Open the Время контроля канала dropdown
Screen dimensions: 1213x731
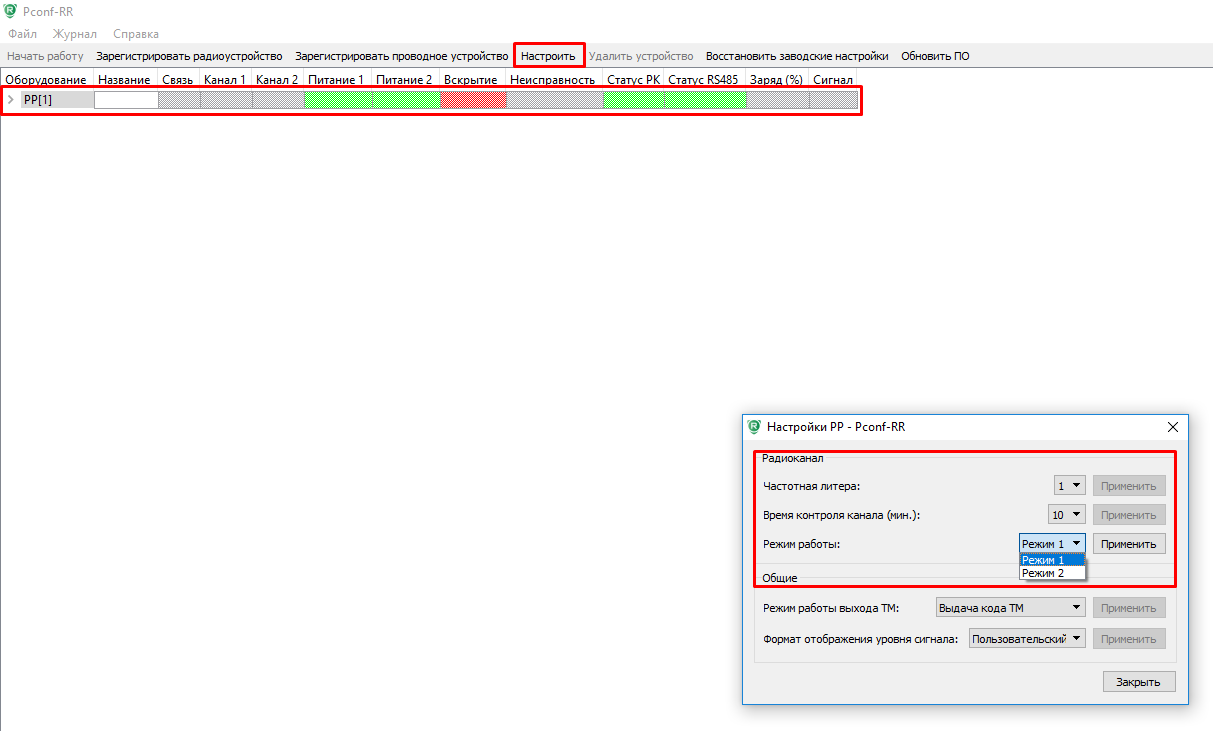coord(1066,515)
